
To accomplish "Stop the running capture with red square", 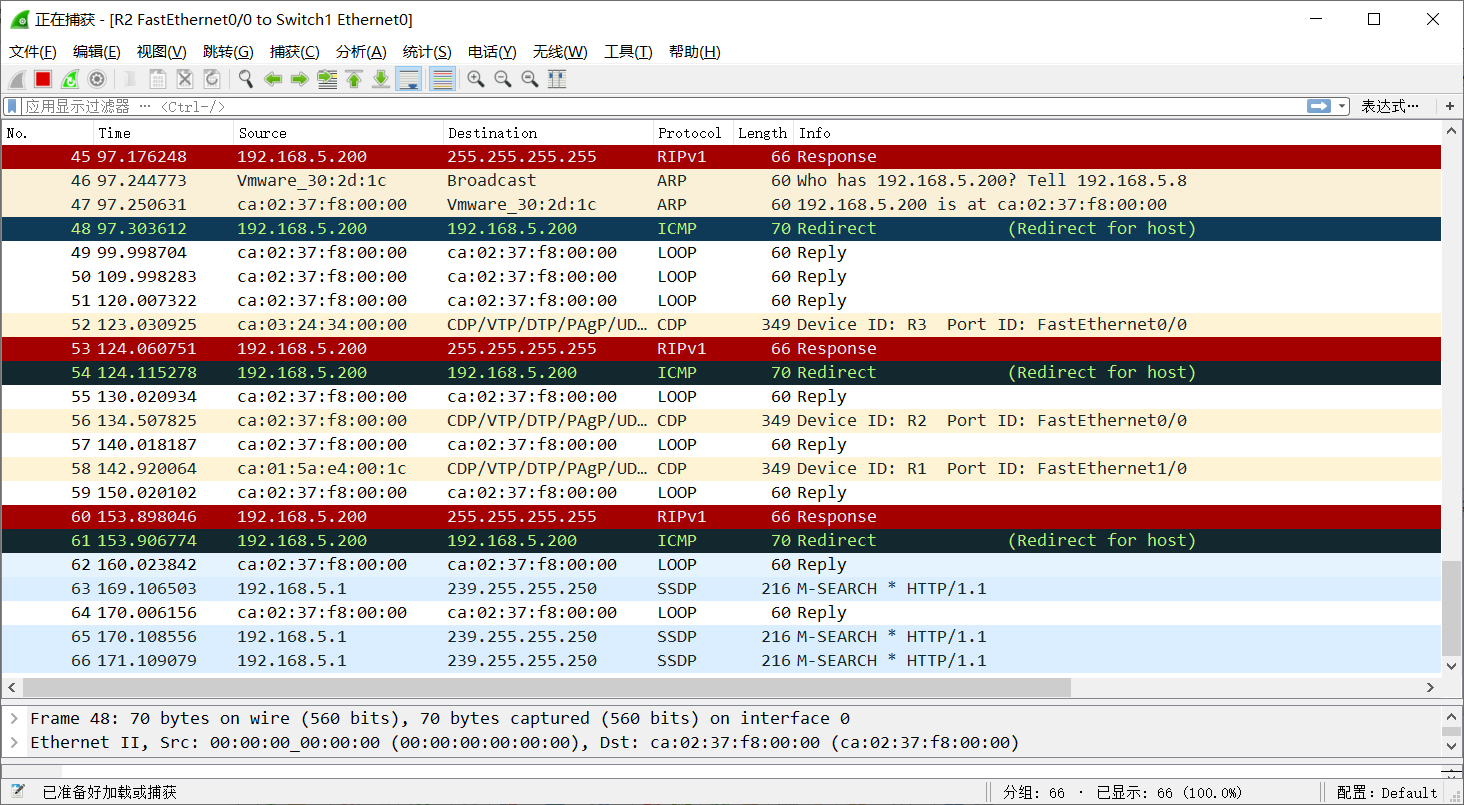I will [x=43, y=79].
